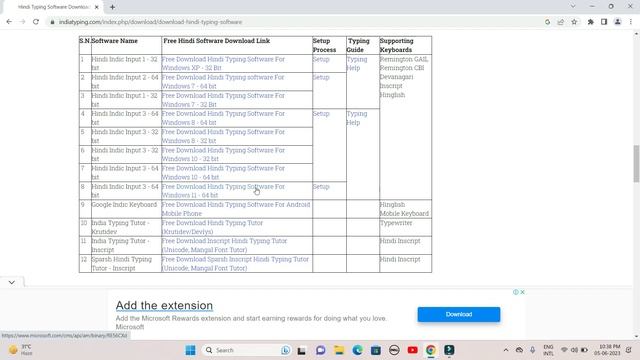The image size is (640, 360).
Task: Open Hindi Typing Tutor Krutidev/Devlys link
Action: (212, 227)
